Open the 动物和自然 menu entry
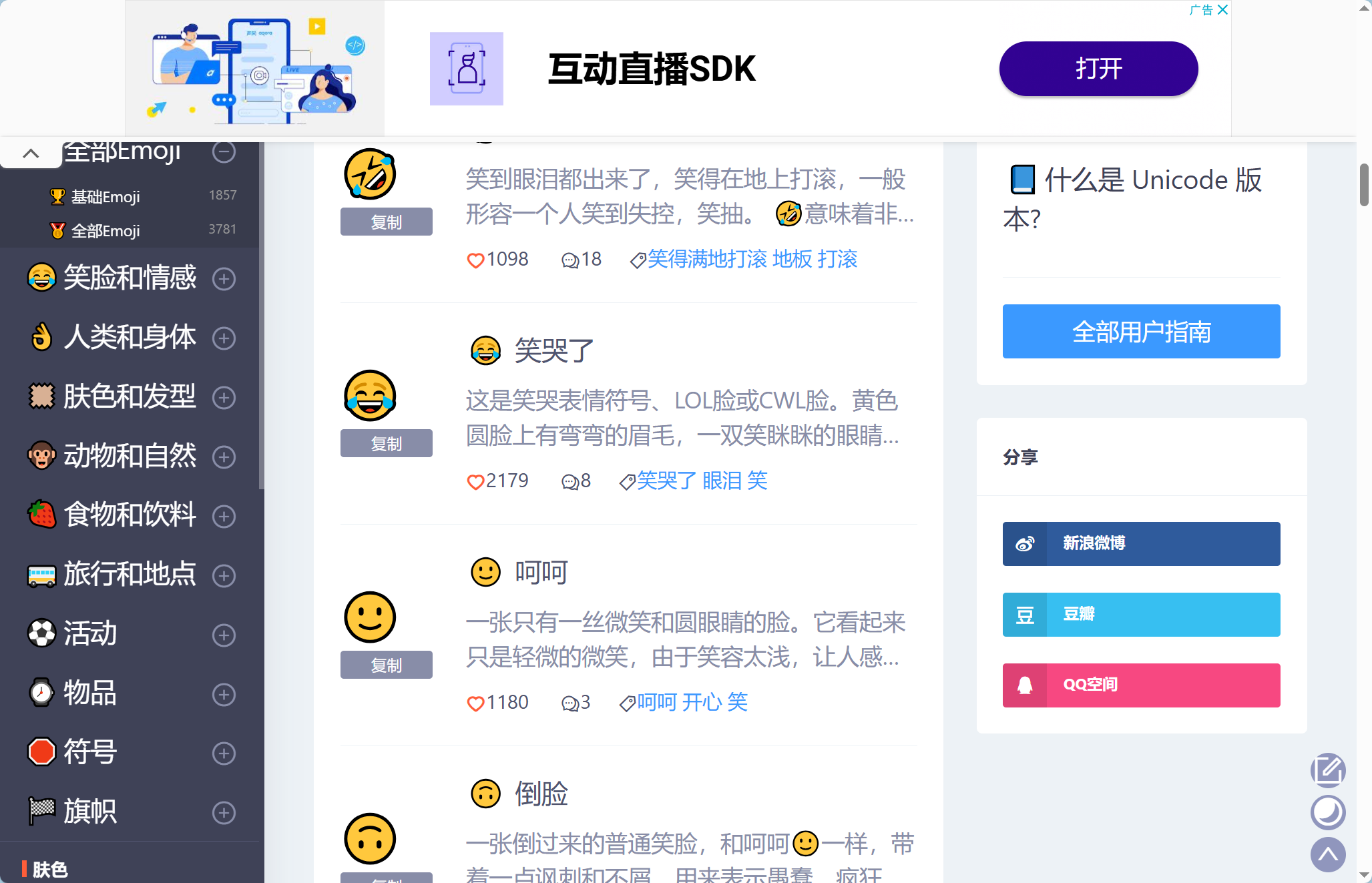 click(x=130, y=456)
